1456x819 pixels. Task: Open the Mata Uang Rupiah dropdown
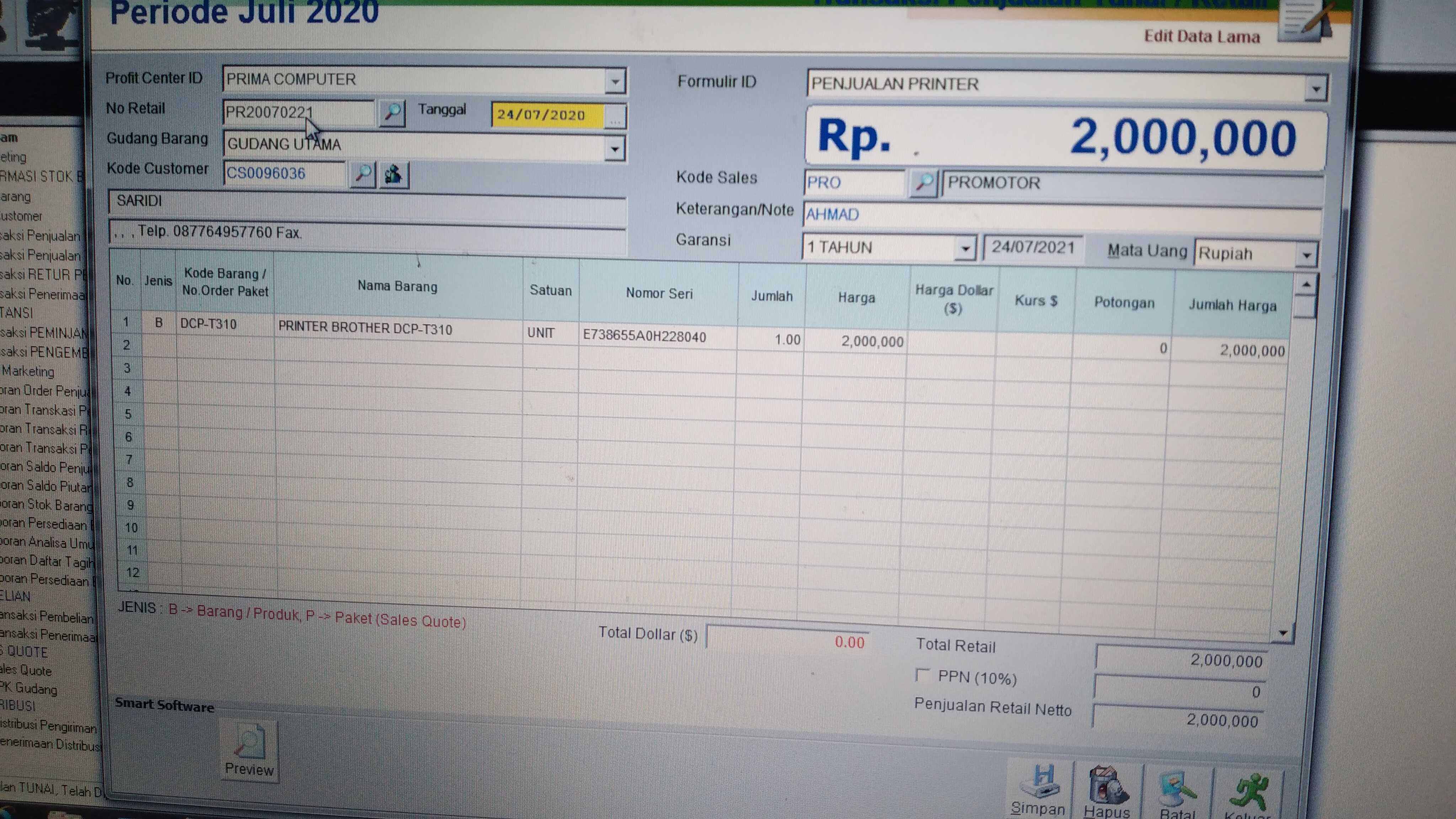1306,256
